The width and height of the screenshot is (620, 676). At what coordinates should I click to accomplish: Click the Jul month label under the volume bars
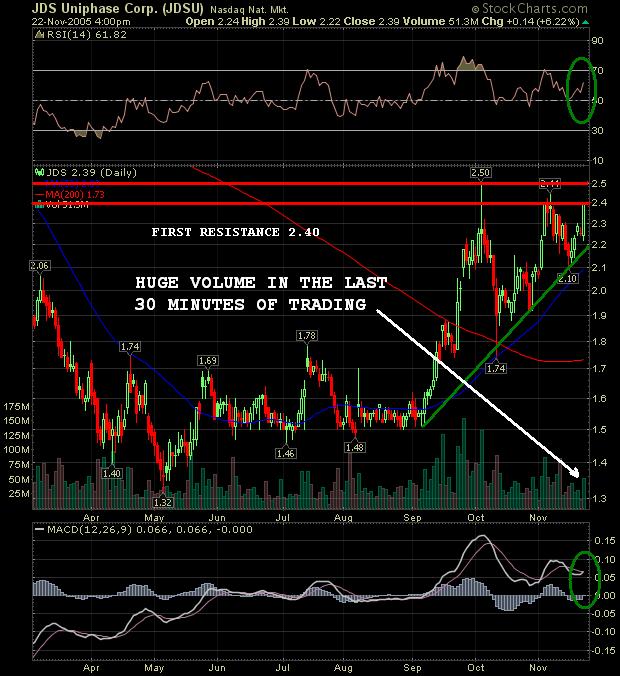coord(282,517)
